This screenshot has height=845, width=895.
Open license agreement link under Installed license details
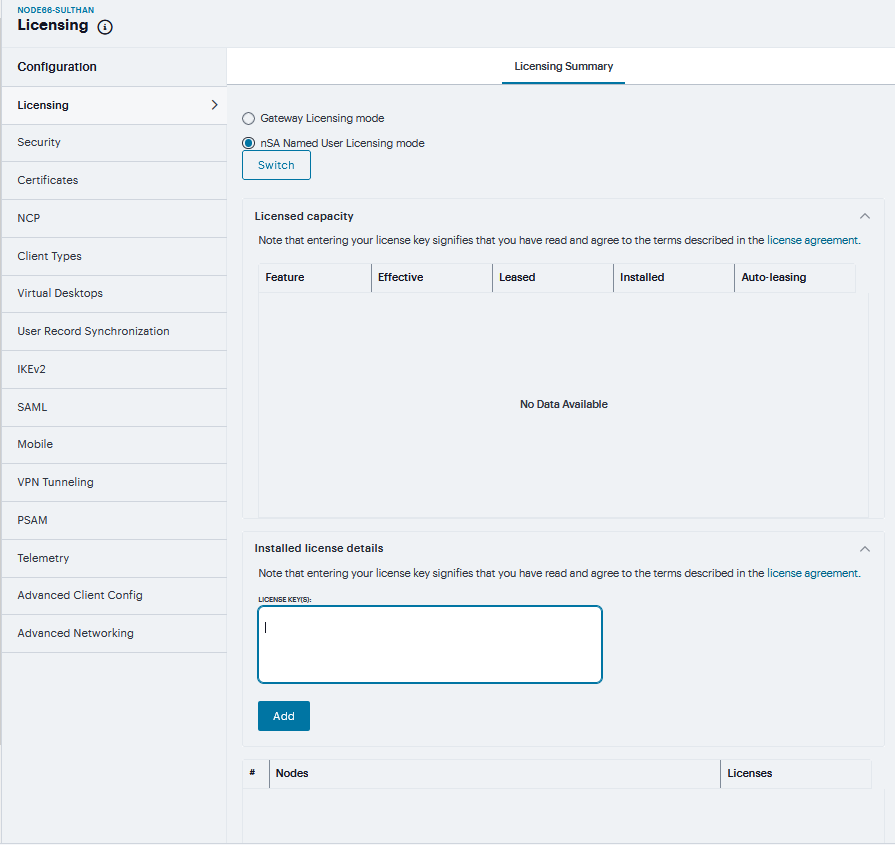(x=812, y=574)
